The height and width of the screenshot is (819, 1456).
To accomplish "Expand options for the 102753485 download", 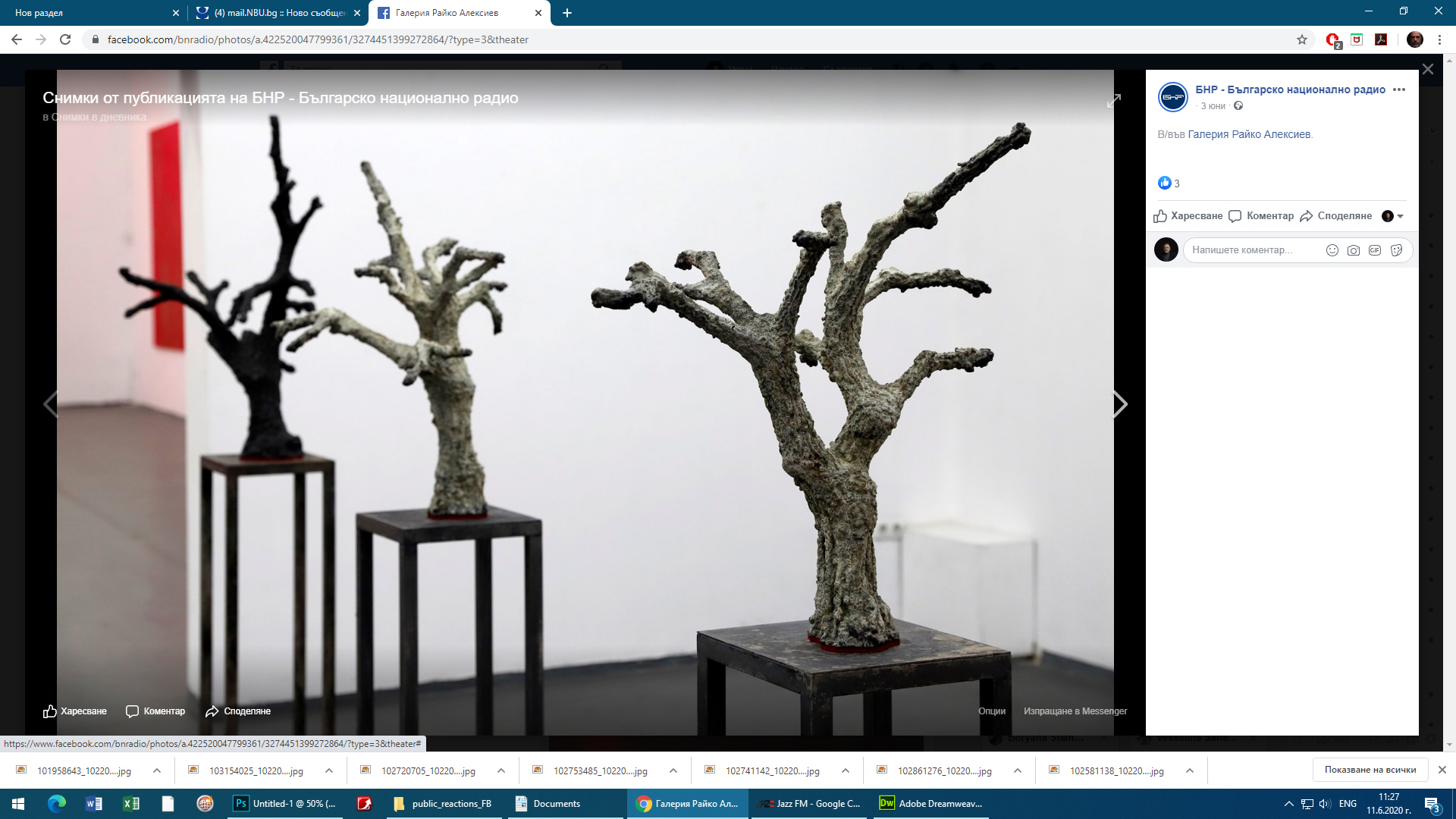I will click(673, 770).
